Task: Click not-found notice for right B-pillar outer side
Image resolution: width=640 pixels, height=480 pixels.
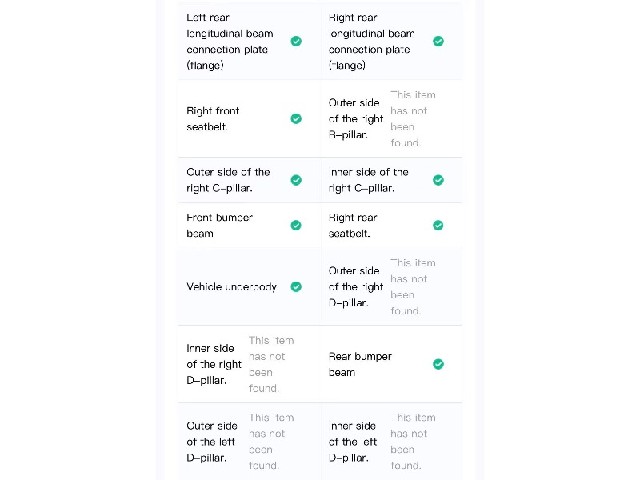Action: (413, 119)
